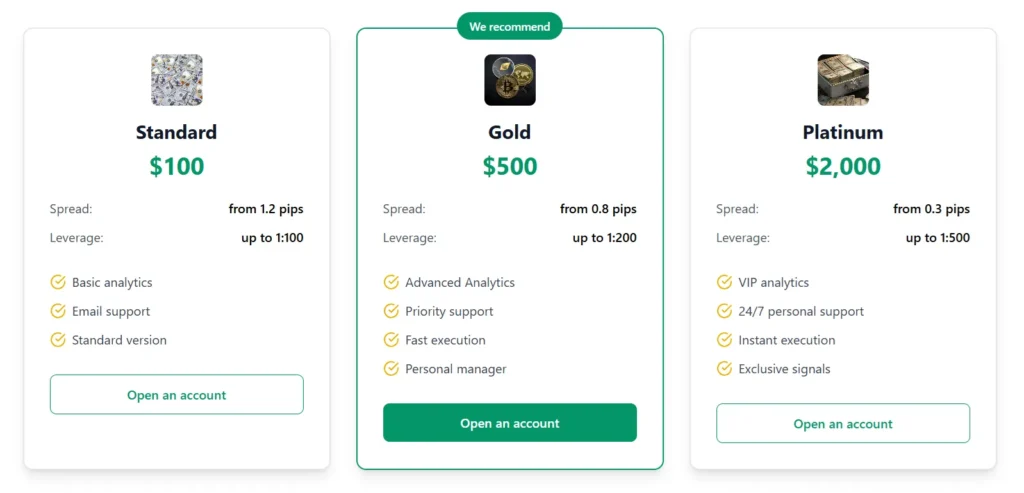The height and width of the screenshot is (493, 1024).
Task: Open an account under Standard plan
Action: (177, 395)
